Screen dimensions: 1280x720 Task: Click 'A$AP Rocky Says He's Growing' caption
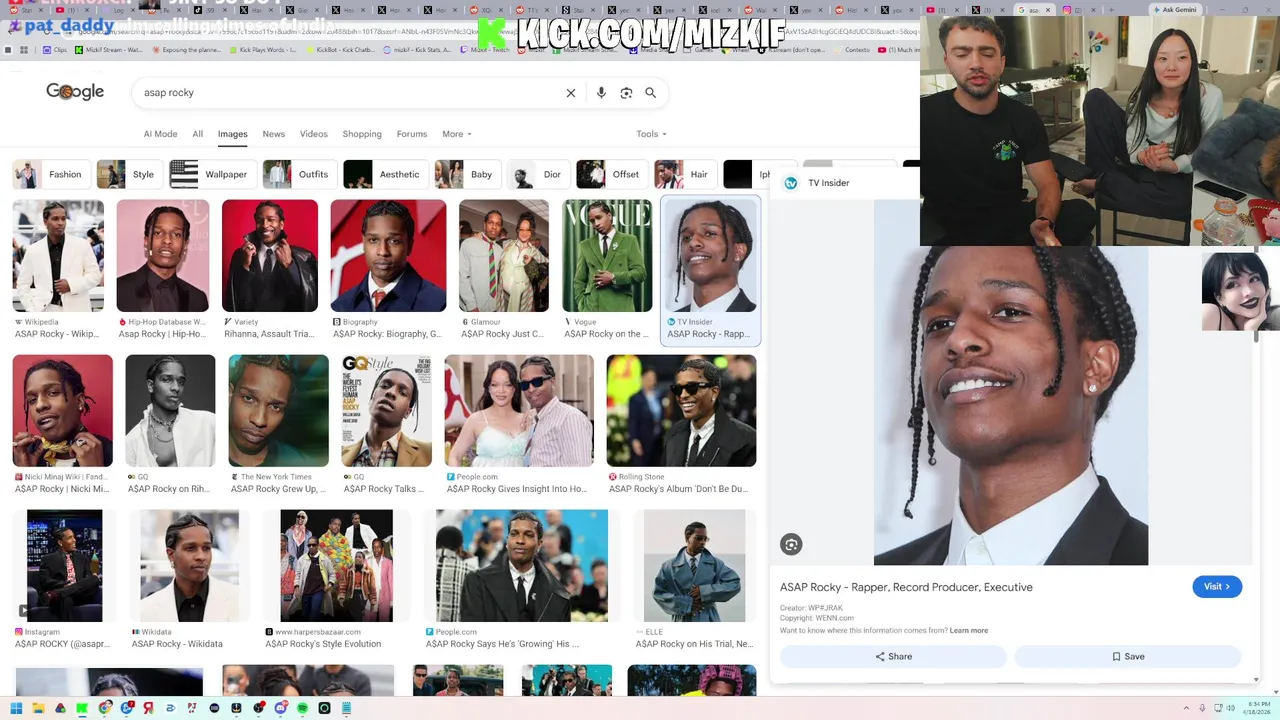[x=502, y=644]
